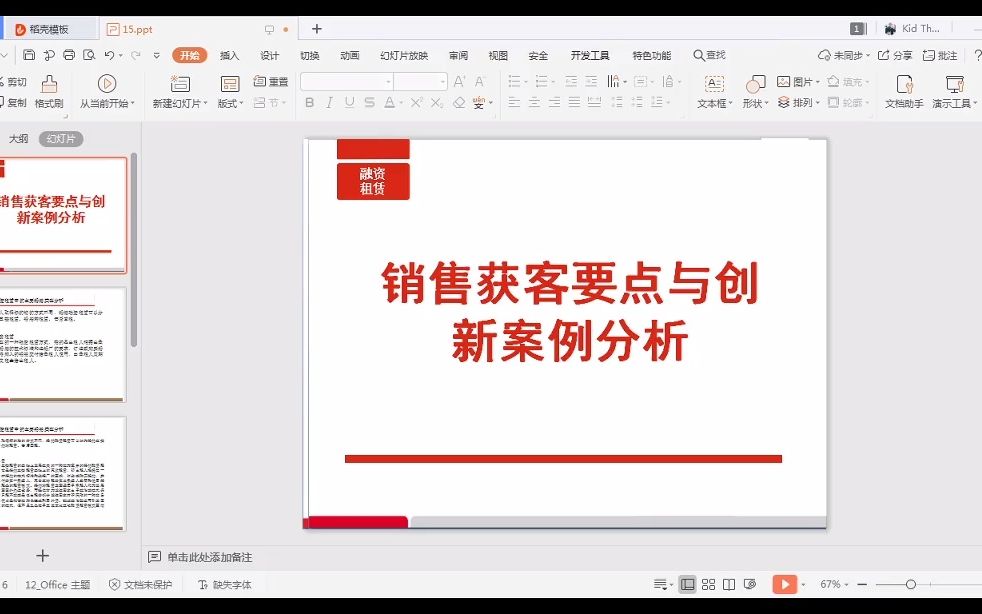Click the 分享 (Share) button
Viewport: 982px width, 614px height.
(x=894, y=55)
